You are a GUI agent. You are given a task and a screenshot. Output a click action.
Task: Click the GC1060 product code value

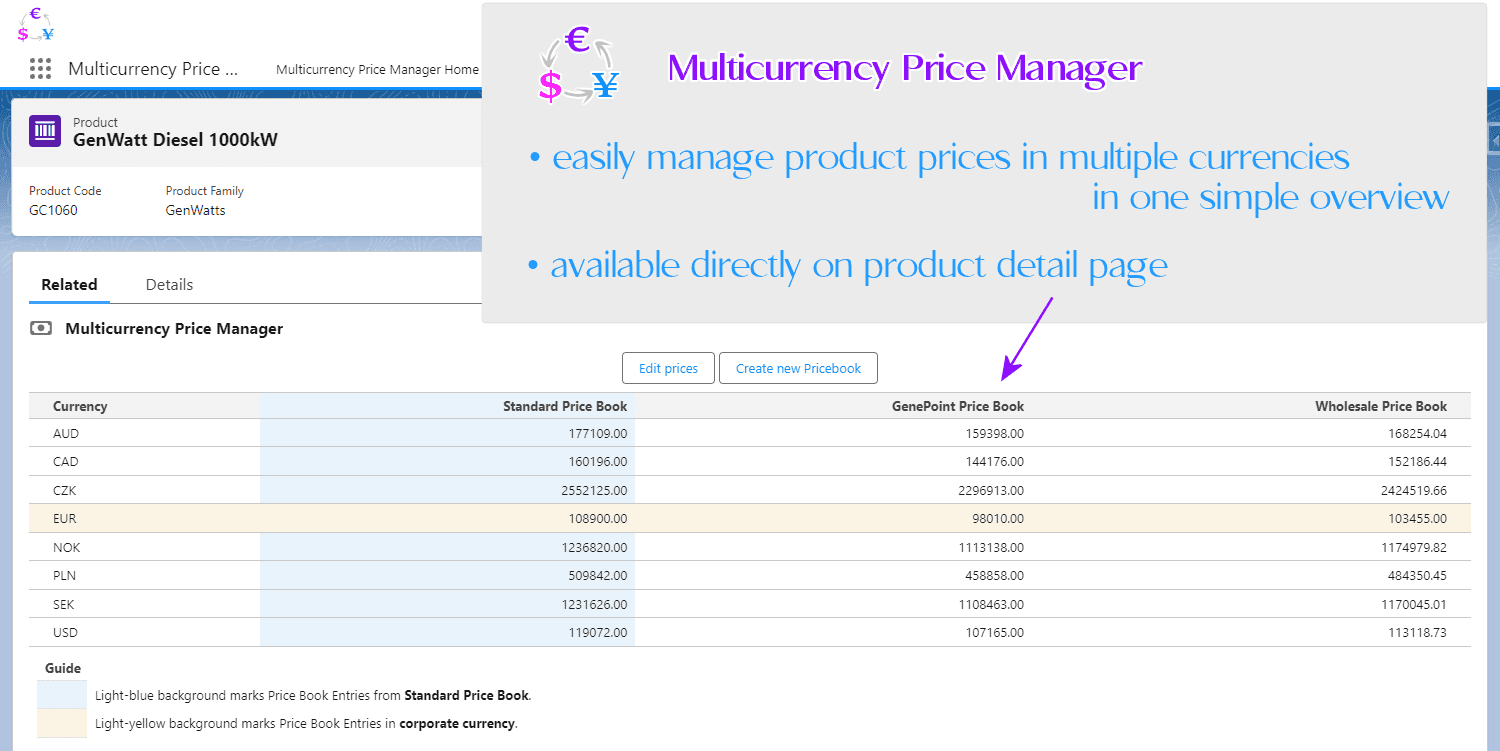click(x=53, y=211)
